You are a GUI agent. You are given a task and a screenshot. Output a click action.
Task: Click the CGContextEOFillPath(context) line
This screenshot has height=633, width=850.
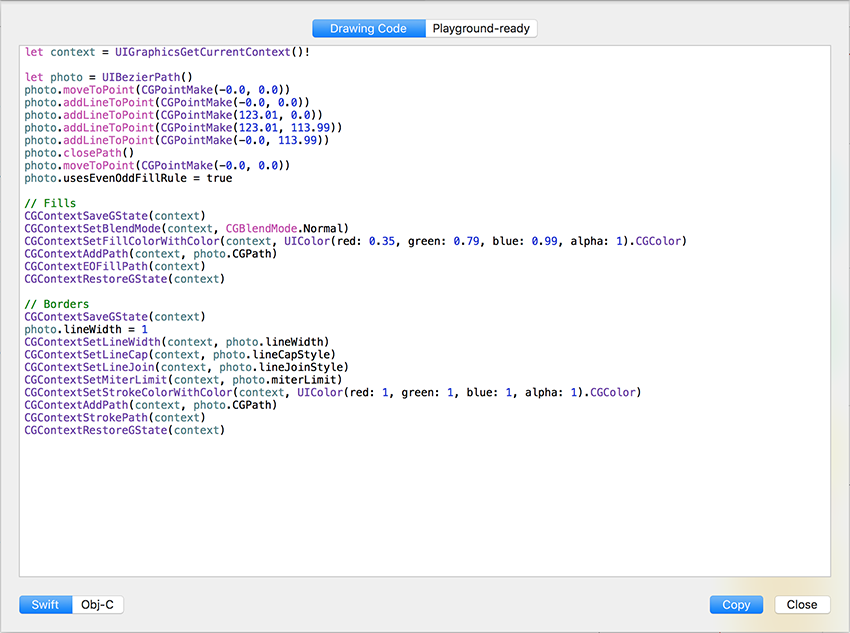(x=115, y=267)
